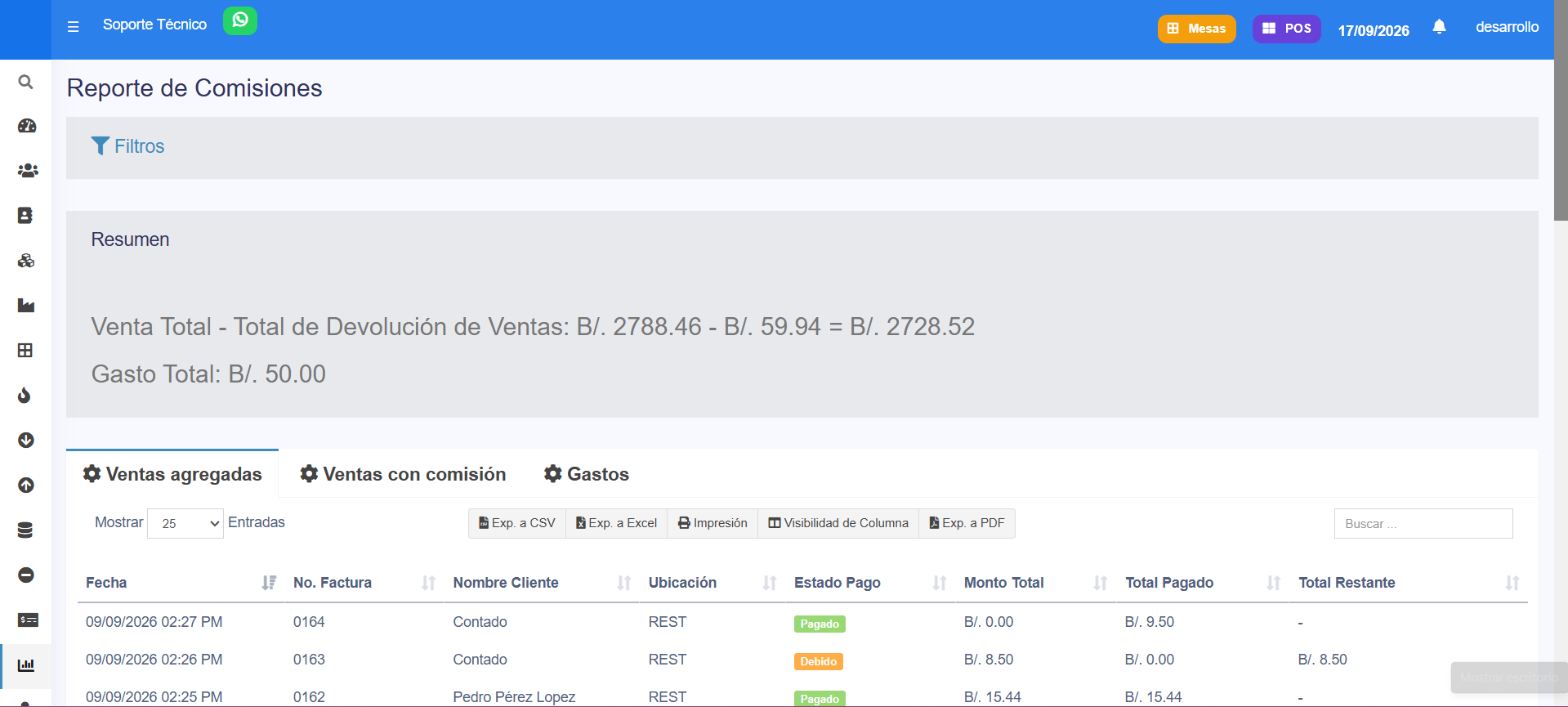Open the products cubes icon in sidebar

point(26,261)
